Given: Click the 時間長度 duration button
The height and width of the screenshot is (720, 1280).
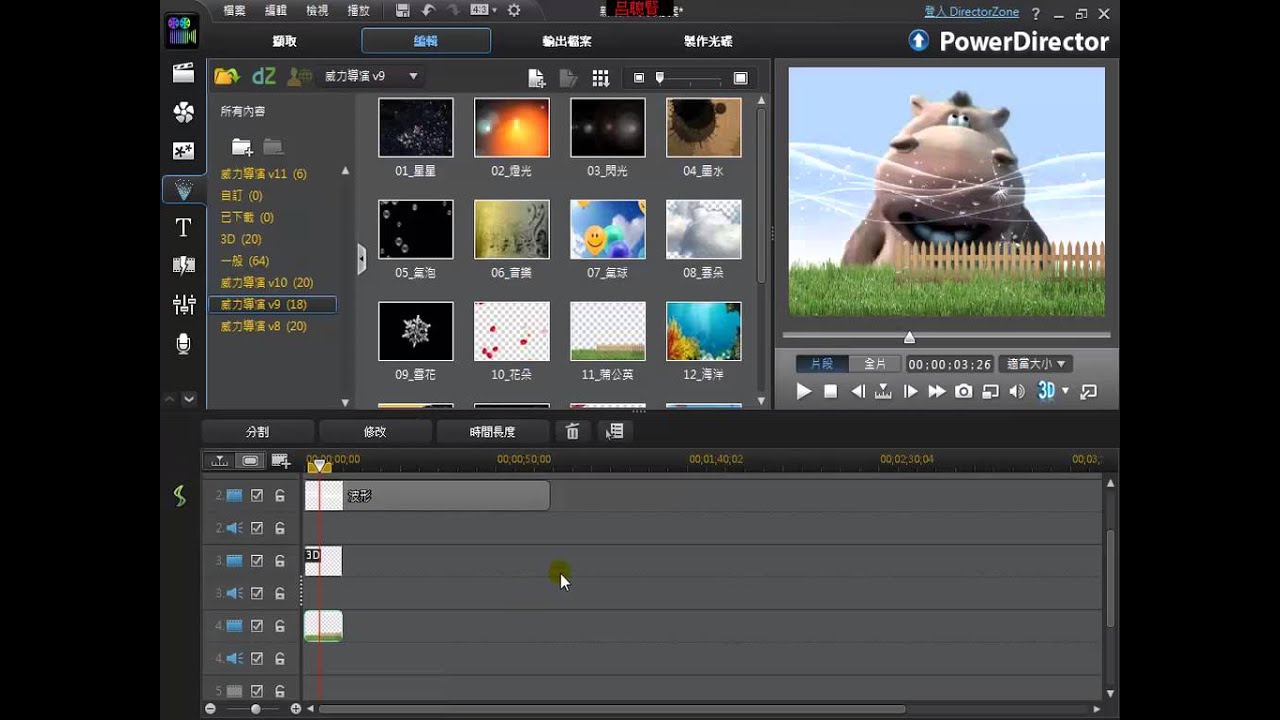Looking at the screenshot, I should (492, 432).
